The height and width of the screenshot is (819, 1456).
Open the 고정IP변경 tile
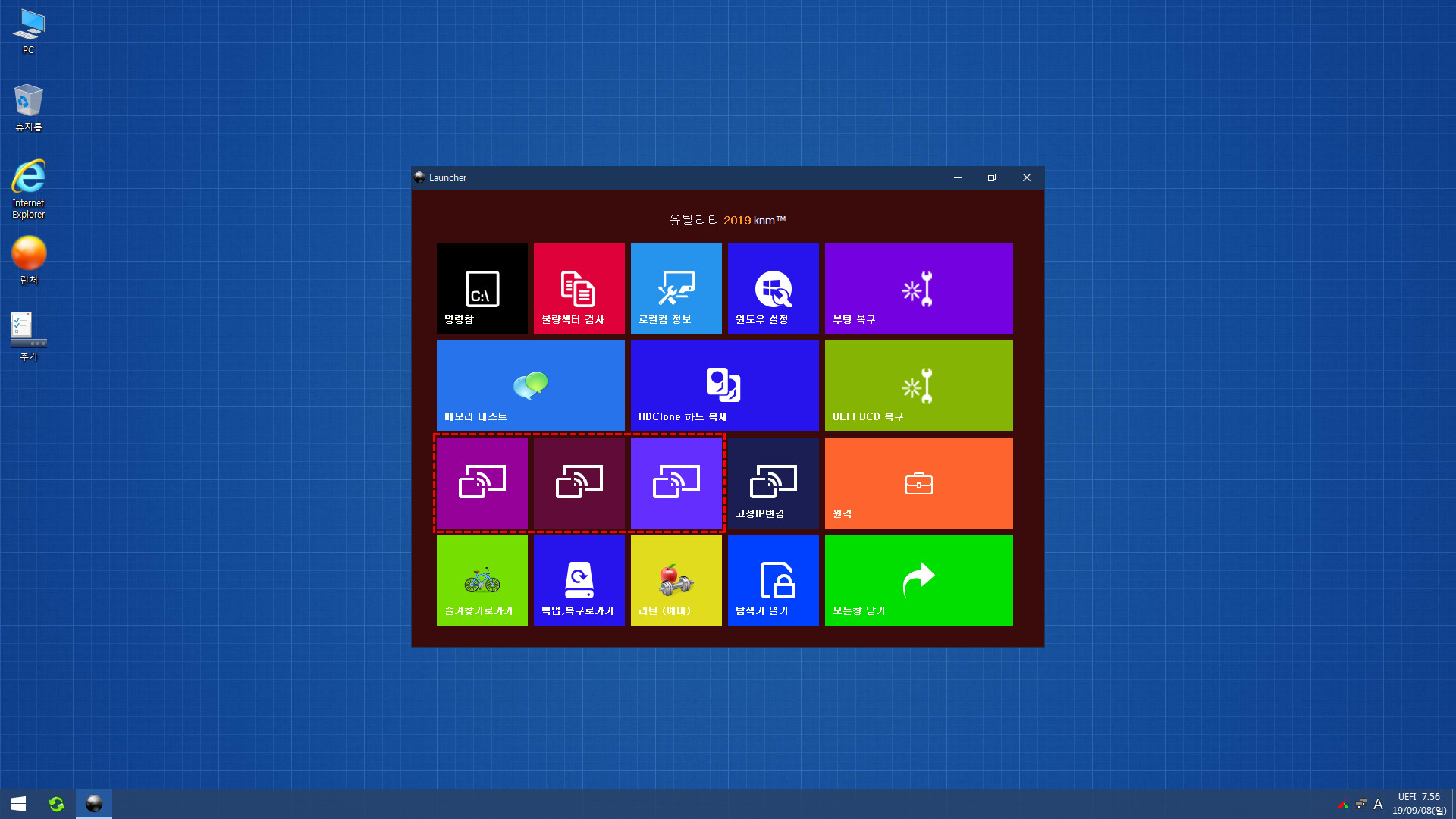[x=773, y=483]
